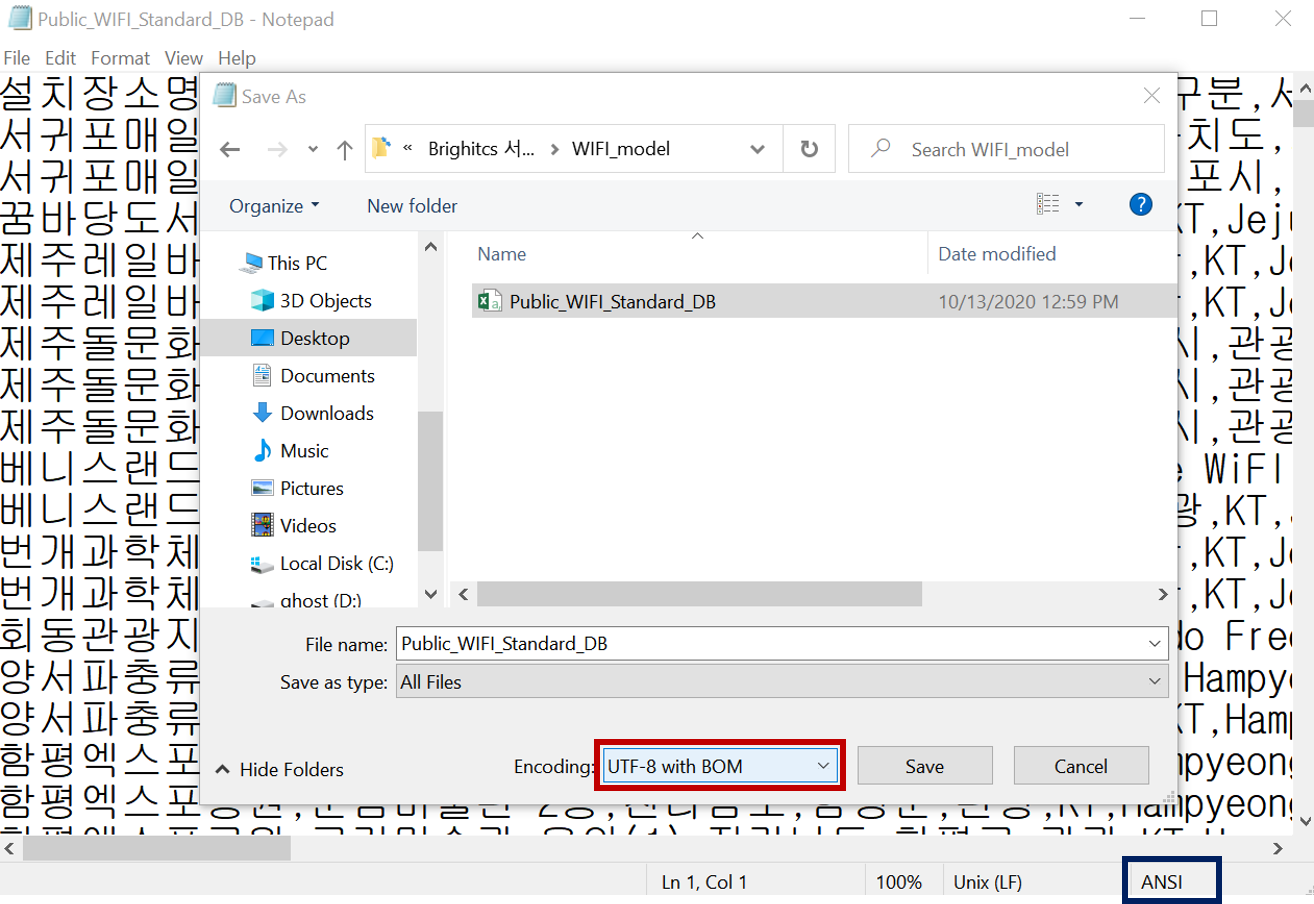Viewport: 1314px width, 904px height.
Task: Open the Format menu in Notepad
Action: [x=120, y=58]
